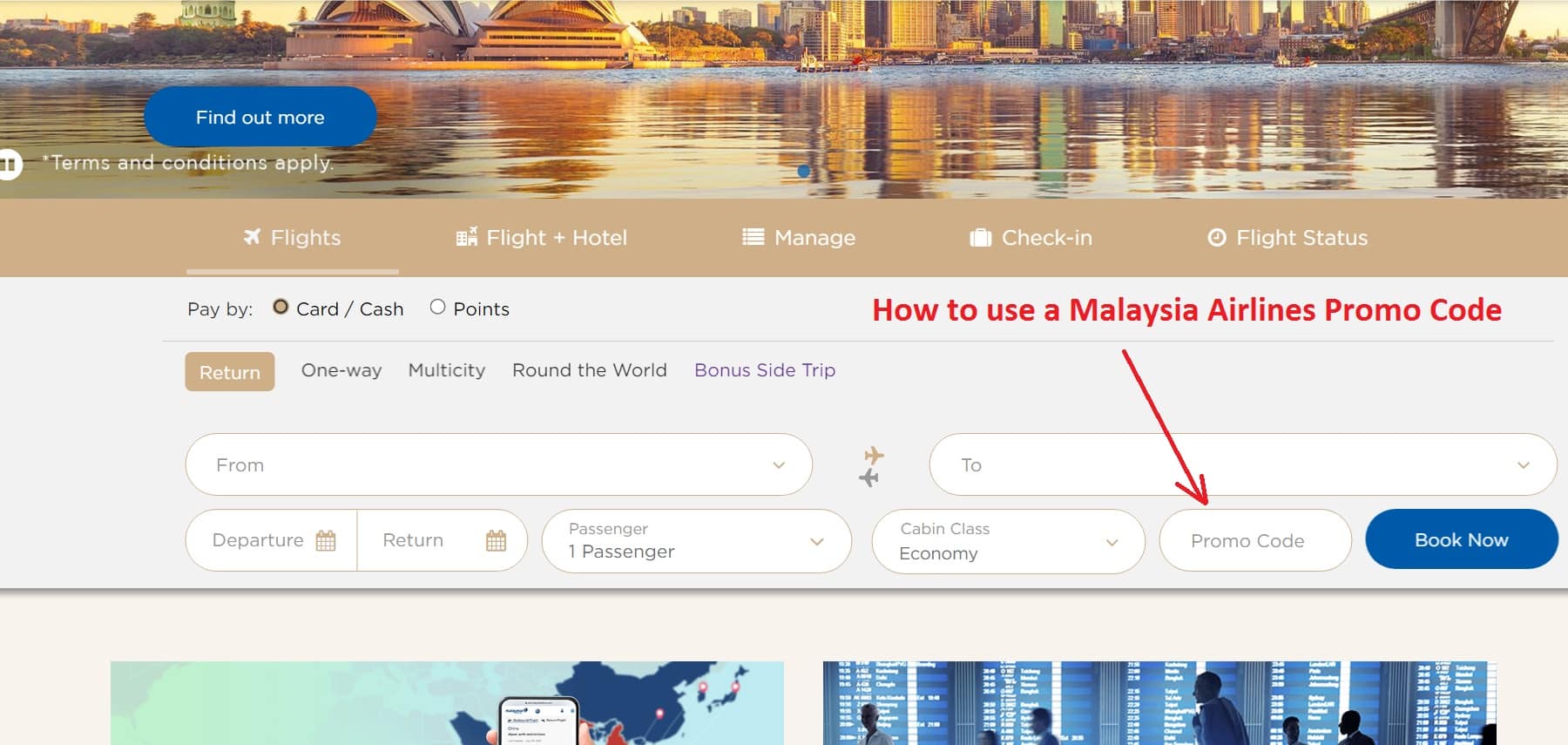Image resolution: width=1568 pixels, height=745 pixels.
Task: Click into the Promo Code field
Action: [x=1255, y=540]
